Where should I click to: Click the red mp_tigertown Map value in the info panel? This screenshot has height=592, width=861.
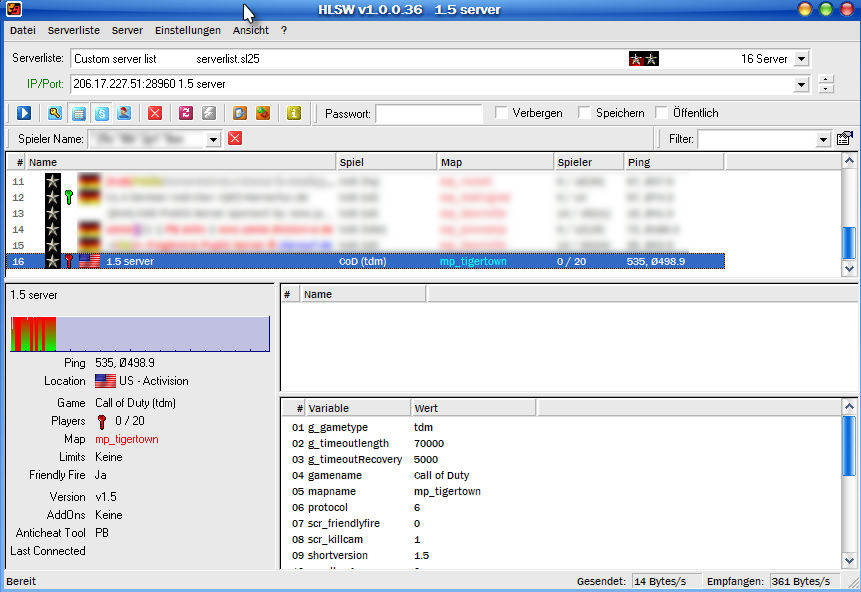click(127, 439)
